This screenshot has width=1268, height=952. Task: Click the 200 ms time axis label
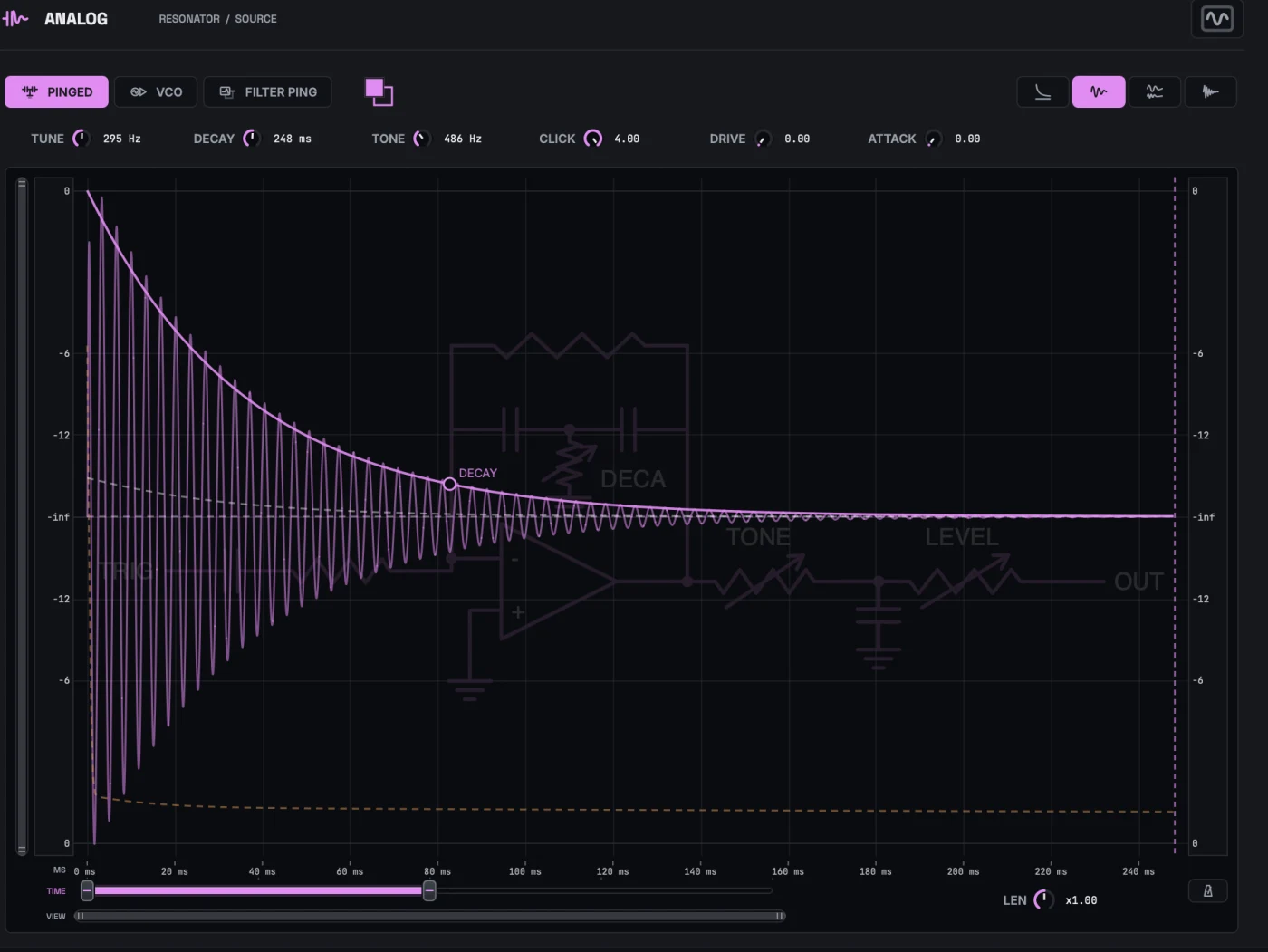[963, 871]
